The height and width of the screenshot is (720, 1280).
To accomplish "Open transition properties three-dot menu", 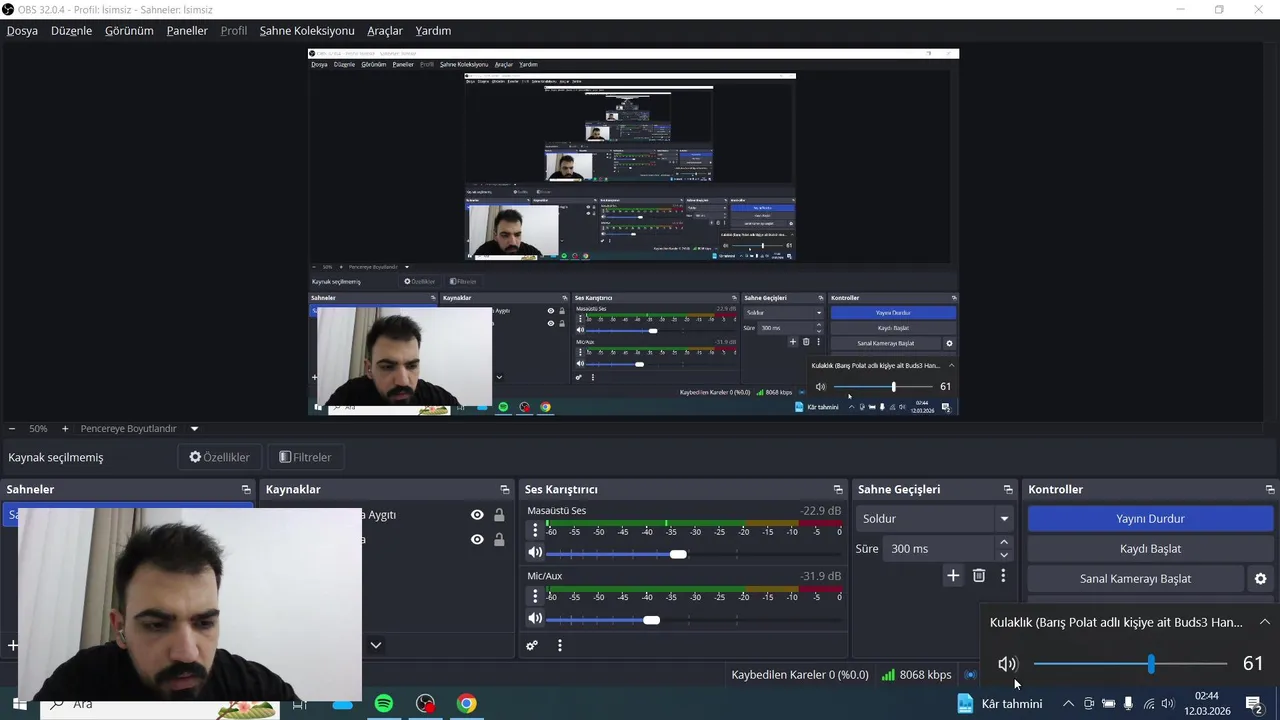I will 1003,575.
